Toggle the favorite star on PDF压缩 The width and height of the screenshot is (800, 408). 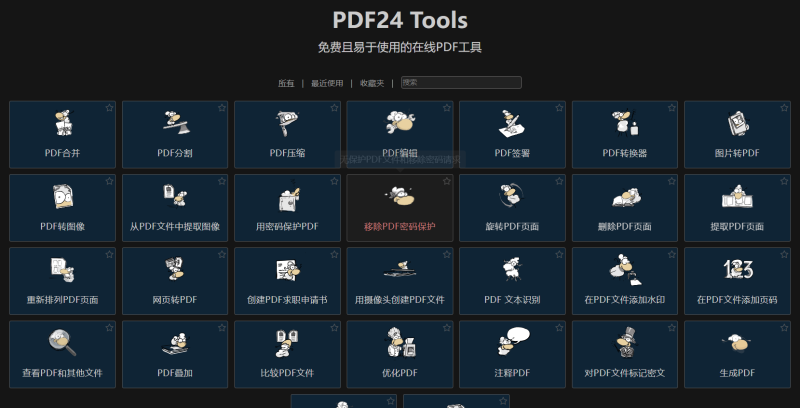point(334,108)
